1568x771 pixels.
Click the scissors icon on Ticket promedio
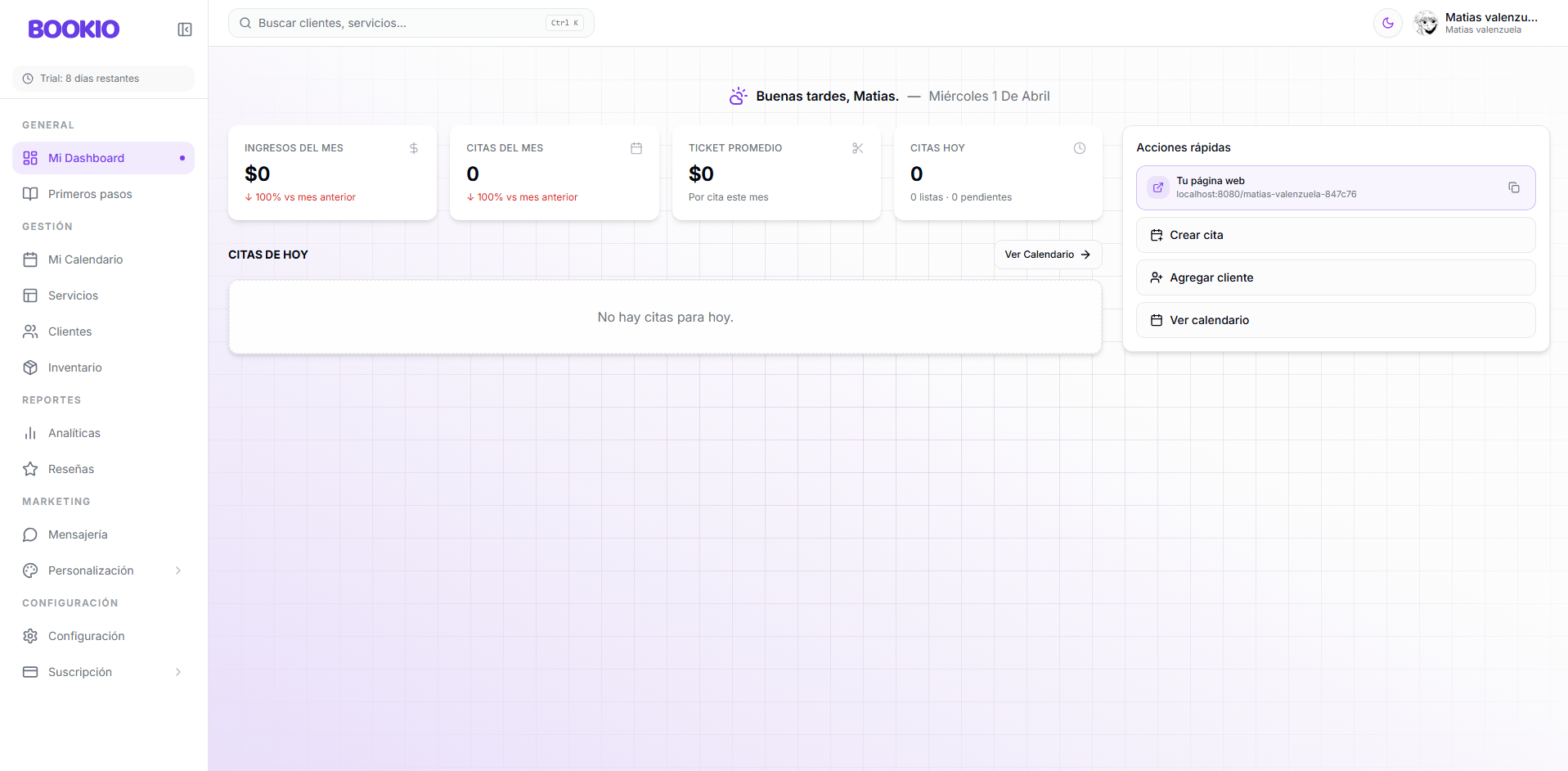point(858,148)
